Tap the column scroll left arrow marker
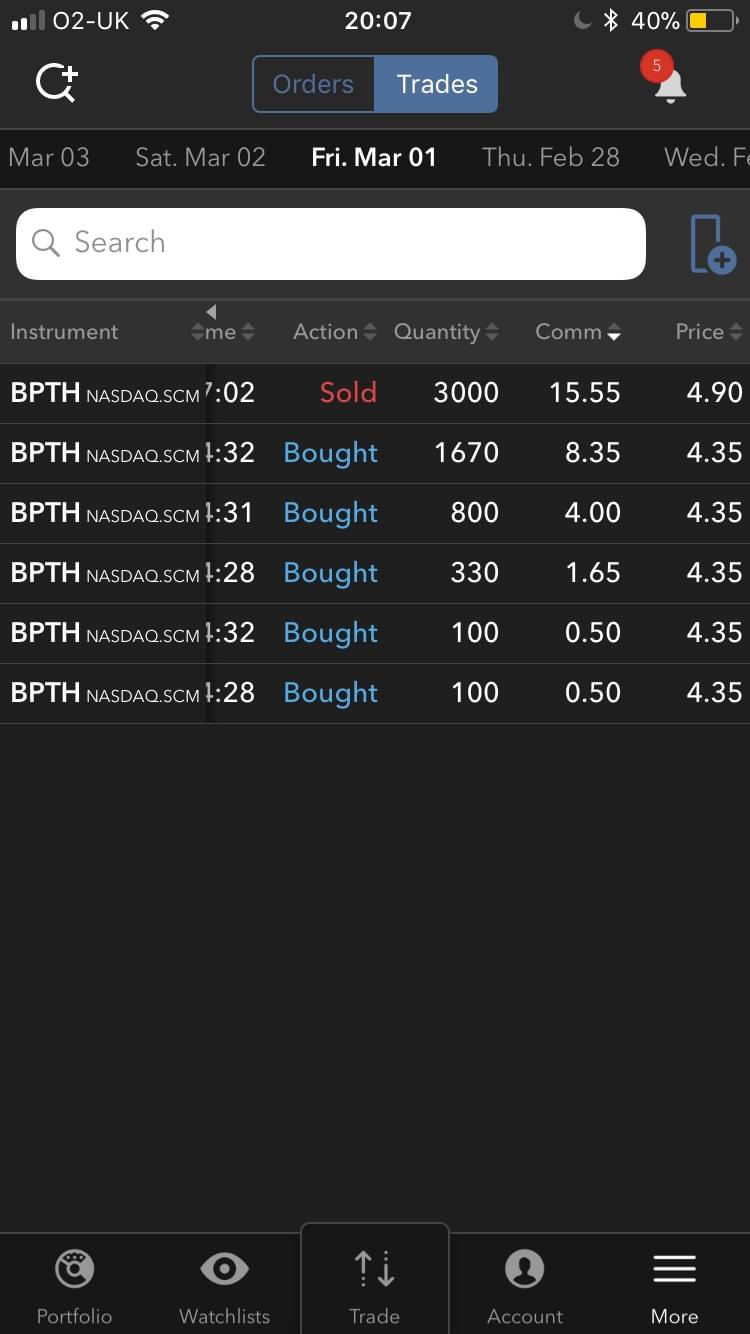Screen dimensions: 750x1334 (211, 312)
